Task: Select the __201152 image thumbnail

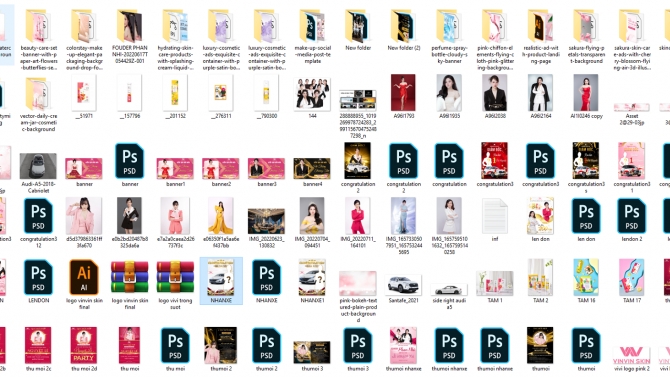Action: coord(175,93)
